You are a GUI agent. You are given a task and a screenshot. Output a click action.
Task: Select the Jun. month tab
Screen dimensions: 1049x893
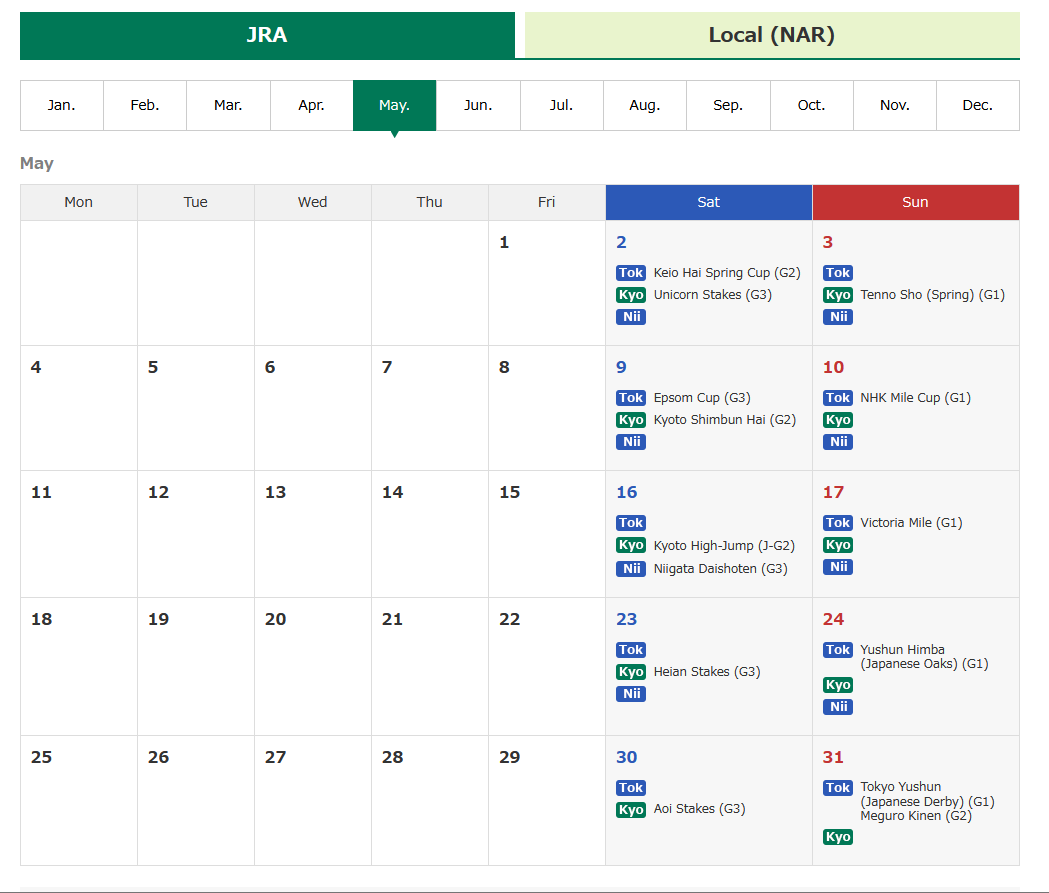pos(478,106)
